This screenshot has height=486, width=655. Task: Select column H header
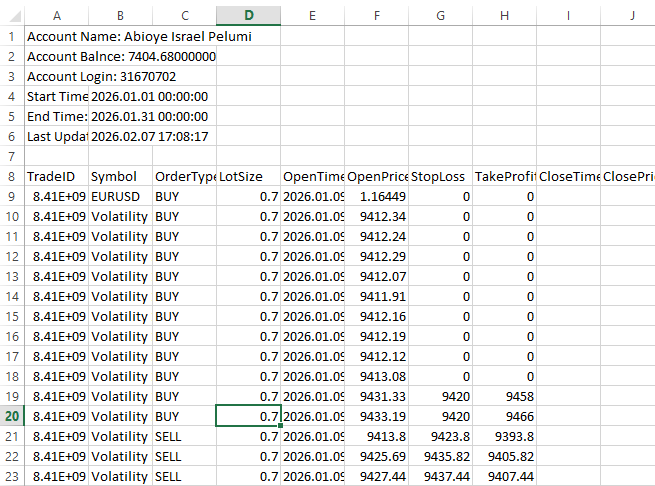[x=504, y=16]
